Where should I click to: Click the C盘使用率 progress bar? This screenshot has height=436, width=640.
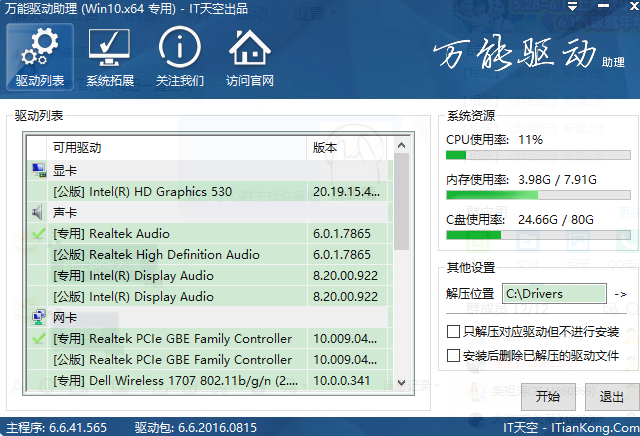(x=538, y=235)
